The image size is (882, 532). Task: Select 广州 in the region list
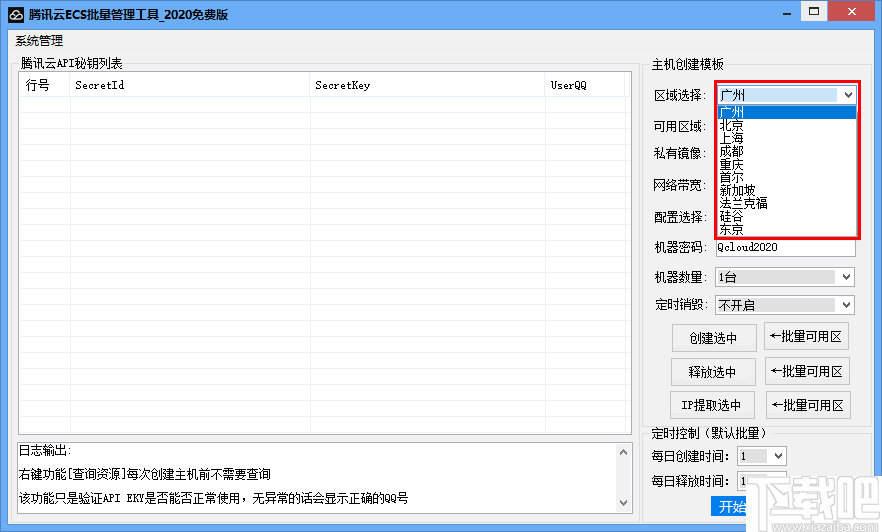click(787, 112)
